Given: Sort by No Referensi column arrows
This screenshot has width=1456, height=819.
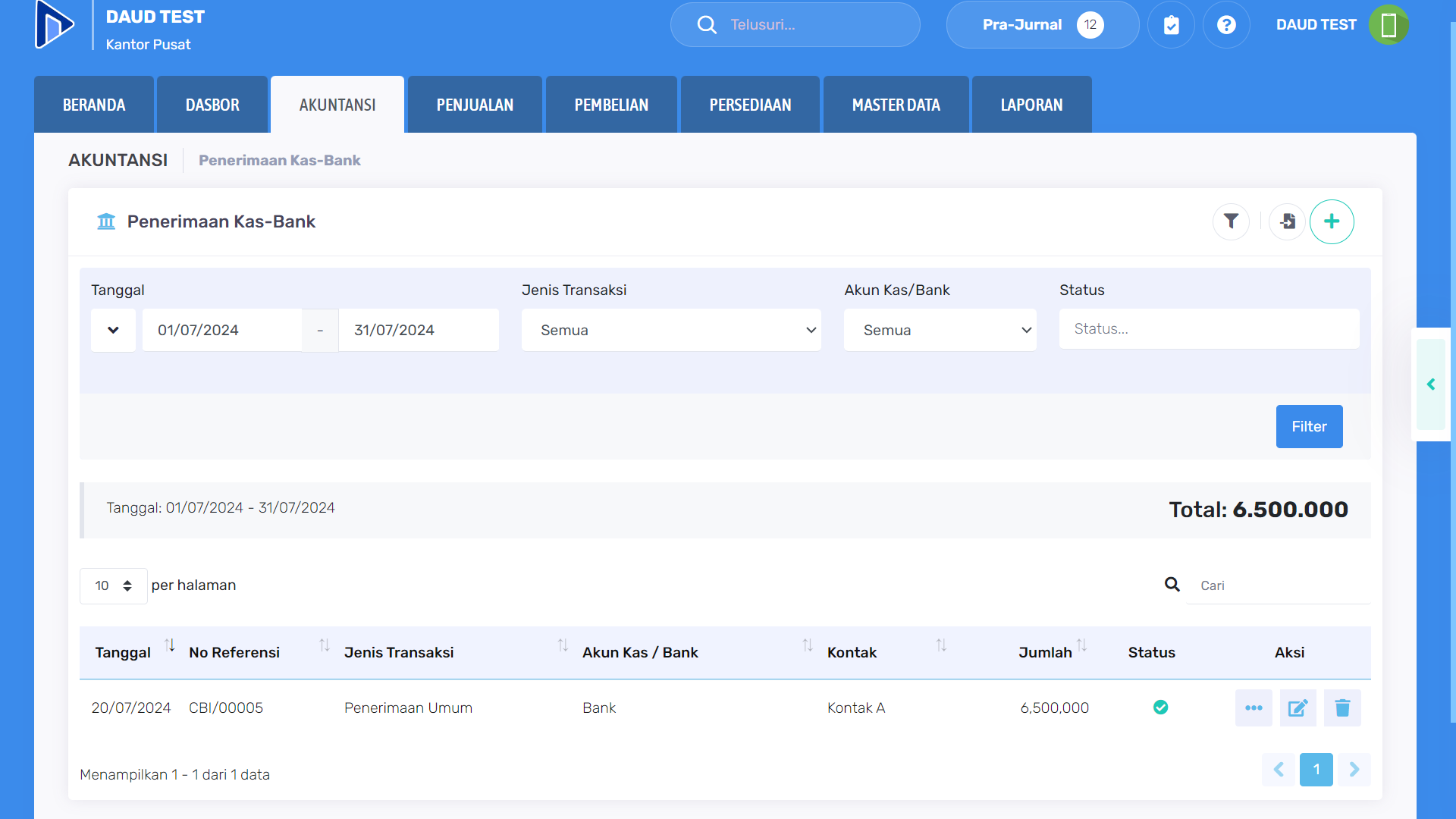Looking at the screenshot, I should 325,645.
